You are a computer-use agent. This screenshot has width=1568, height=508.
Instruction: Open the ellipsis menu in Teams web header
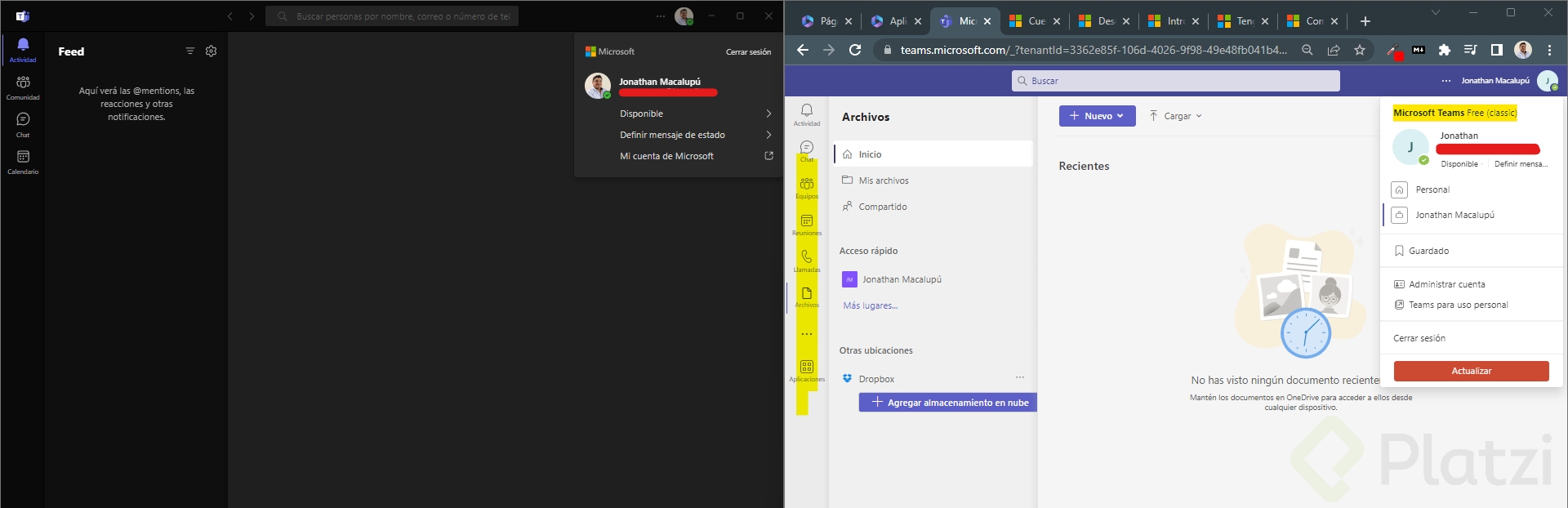[1446, 81]
